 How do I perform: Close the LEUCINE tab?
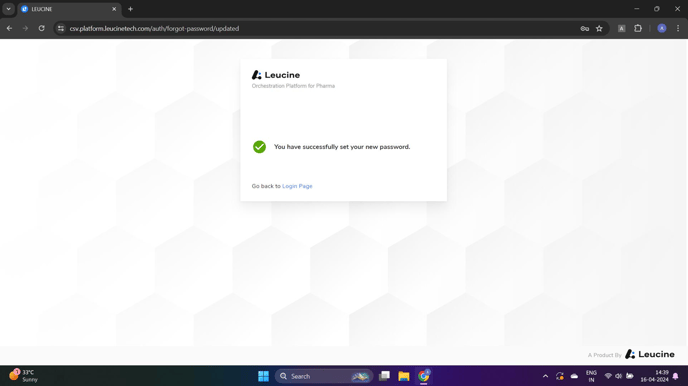coord(114,9)
